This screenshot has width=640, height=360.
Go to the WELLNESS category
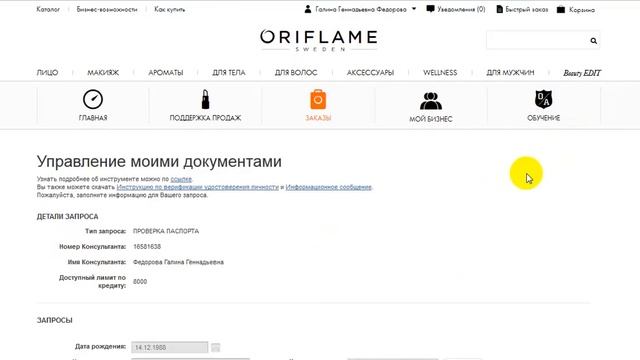pos(440,73)
